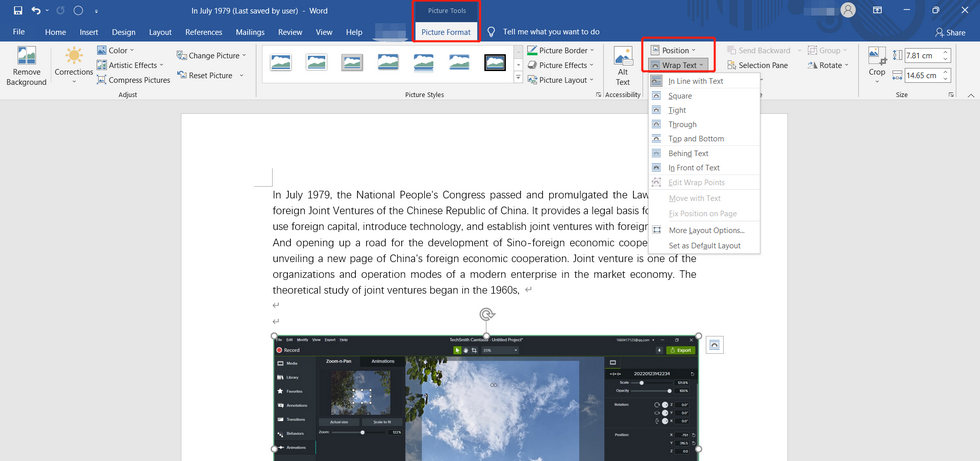Apply the black-framed picture style thumbnail

pos(495,63)
